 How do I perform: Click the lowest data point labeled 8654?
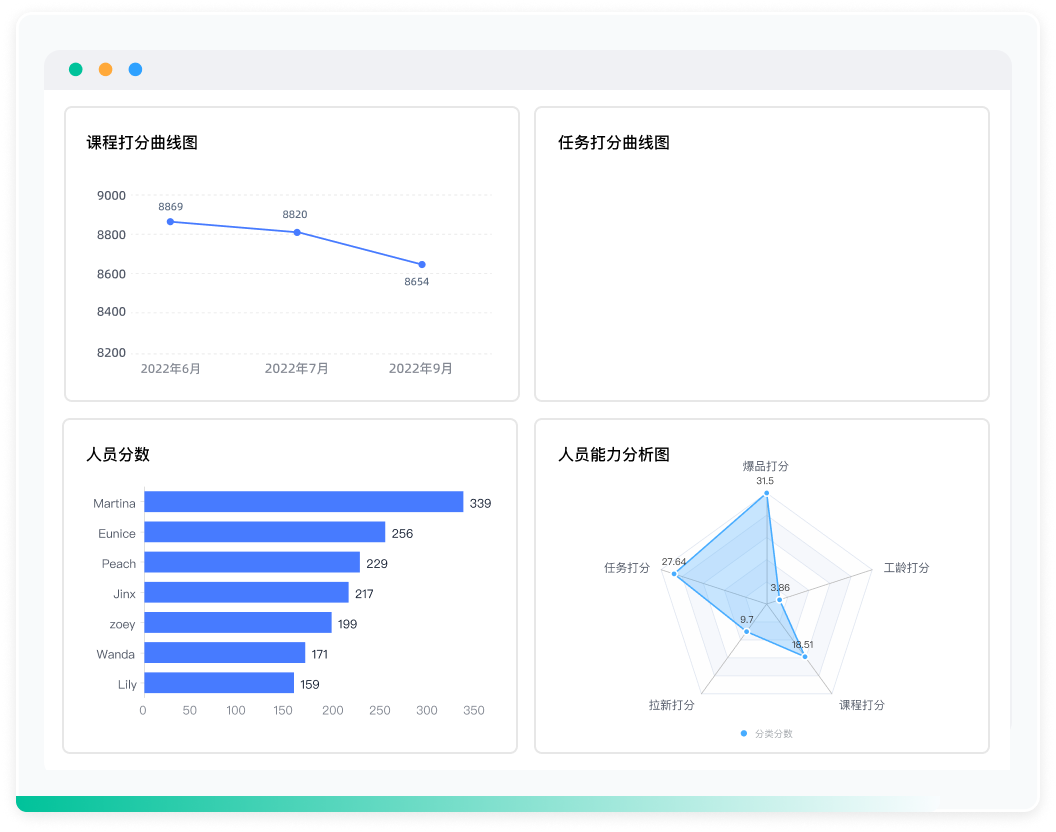click(x=421, y=264)
